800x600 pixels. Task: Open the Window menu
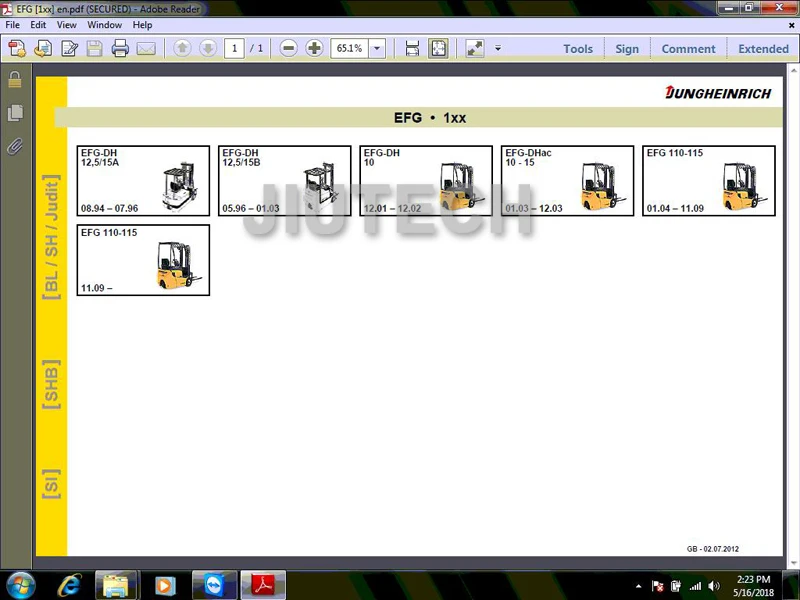coord(105,24)
